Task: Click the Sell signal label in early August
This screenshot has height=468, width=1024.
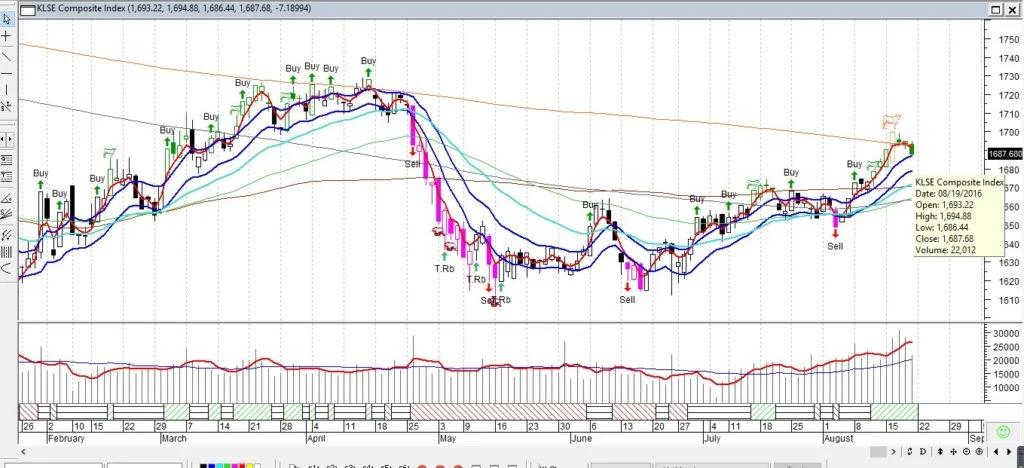Action: coord(835,246)
